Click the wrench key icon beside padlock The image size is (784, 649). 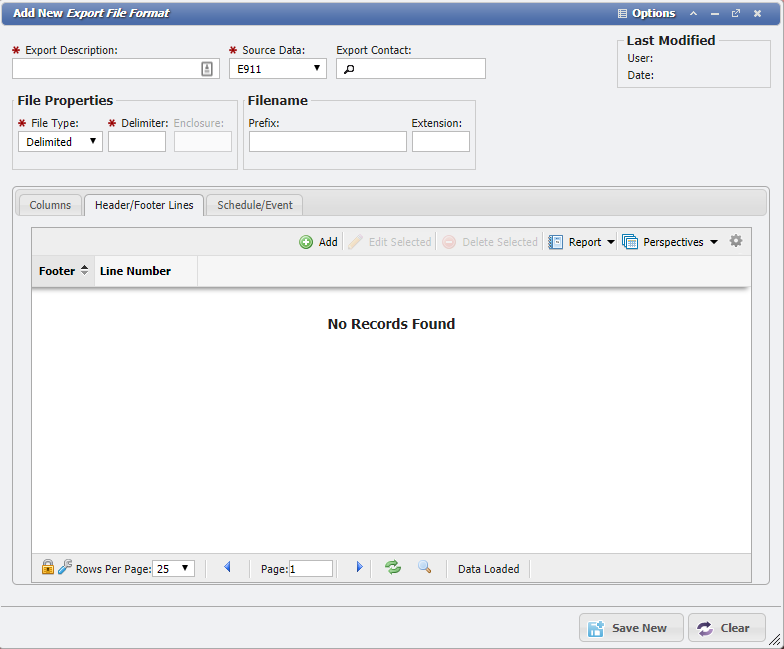64,568
